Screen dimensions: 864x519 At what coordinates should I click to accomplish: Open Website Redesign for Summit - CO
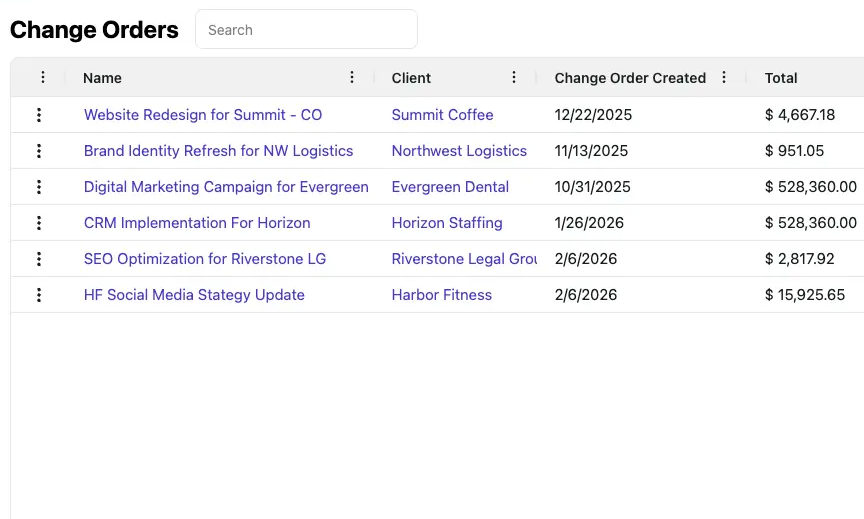203,115
